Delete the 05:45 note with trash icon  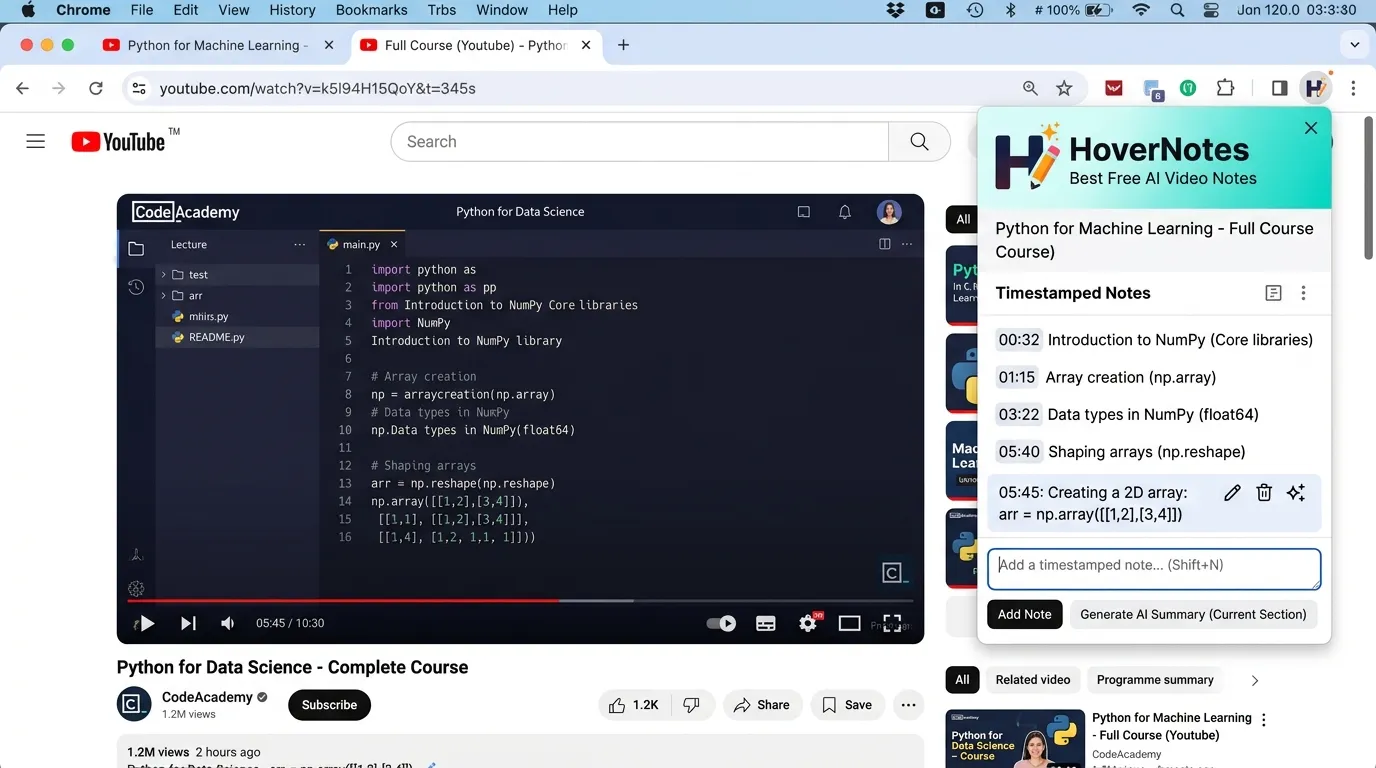1264,492
